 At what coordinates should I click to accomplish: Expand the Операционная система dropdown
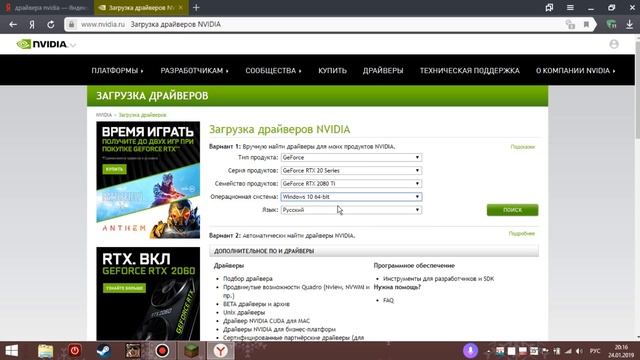point(351,197)
